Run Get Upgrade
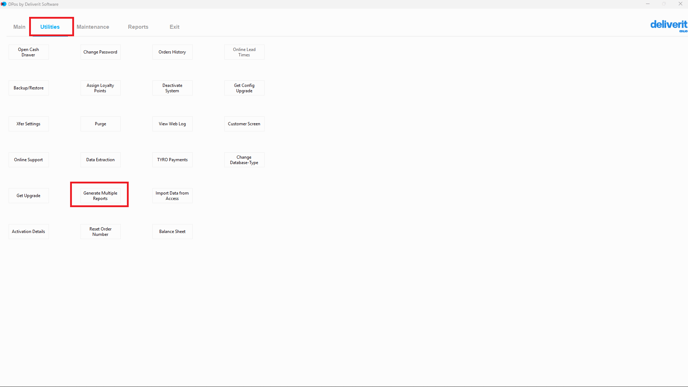Image resolution: width=688 pixels, height=387 pixels. coord(29,196)
